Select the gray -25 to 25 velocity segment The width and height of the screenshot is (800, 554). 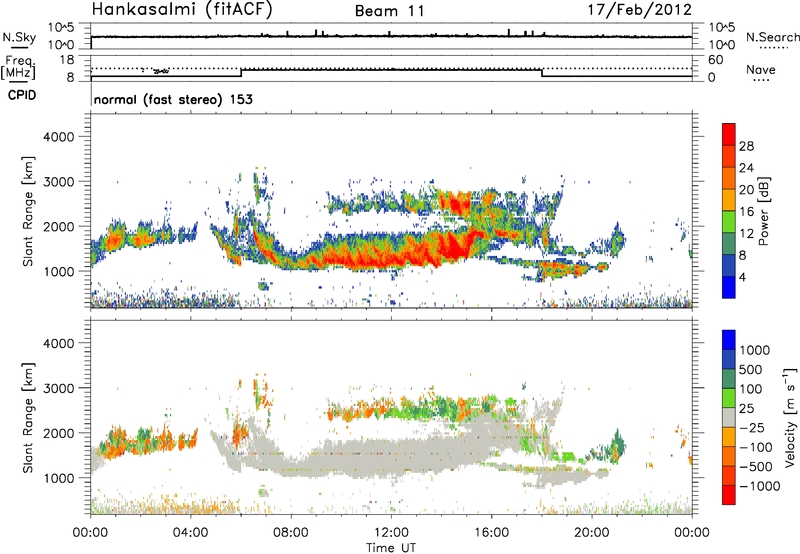[729, 417]
